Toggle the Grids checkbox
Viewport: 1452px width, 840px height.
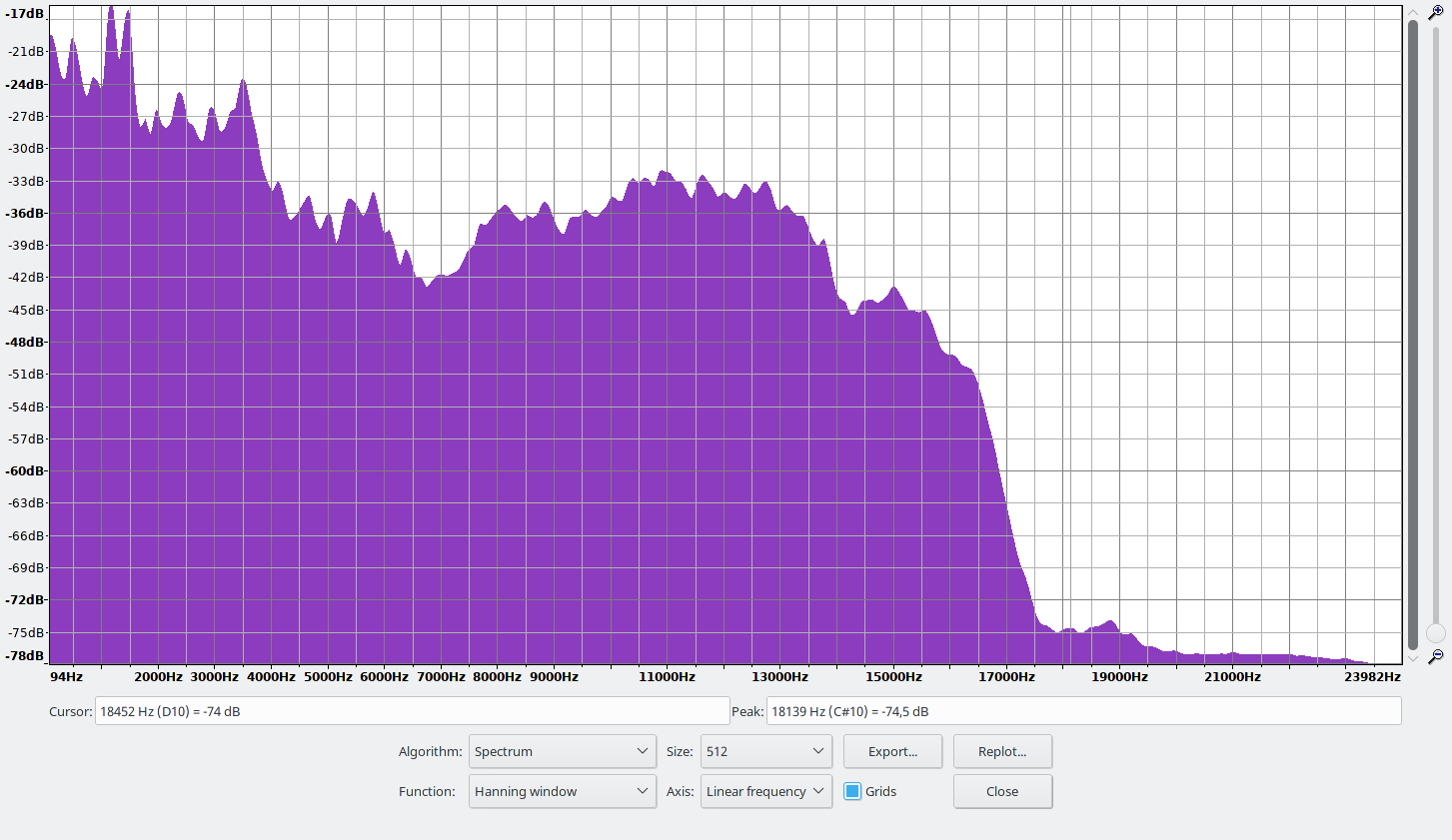click(852, 791)
